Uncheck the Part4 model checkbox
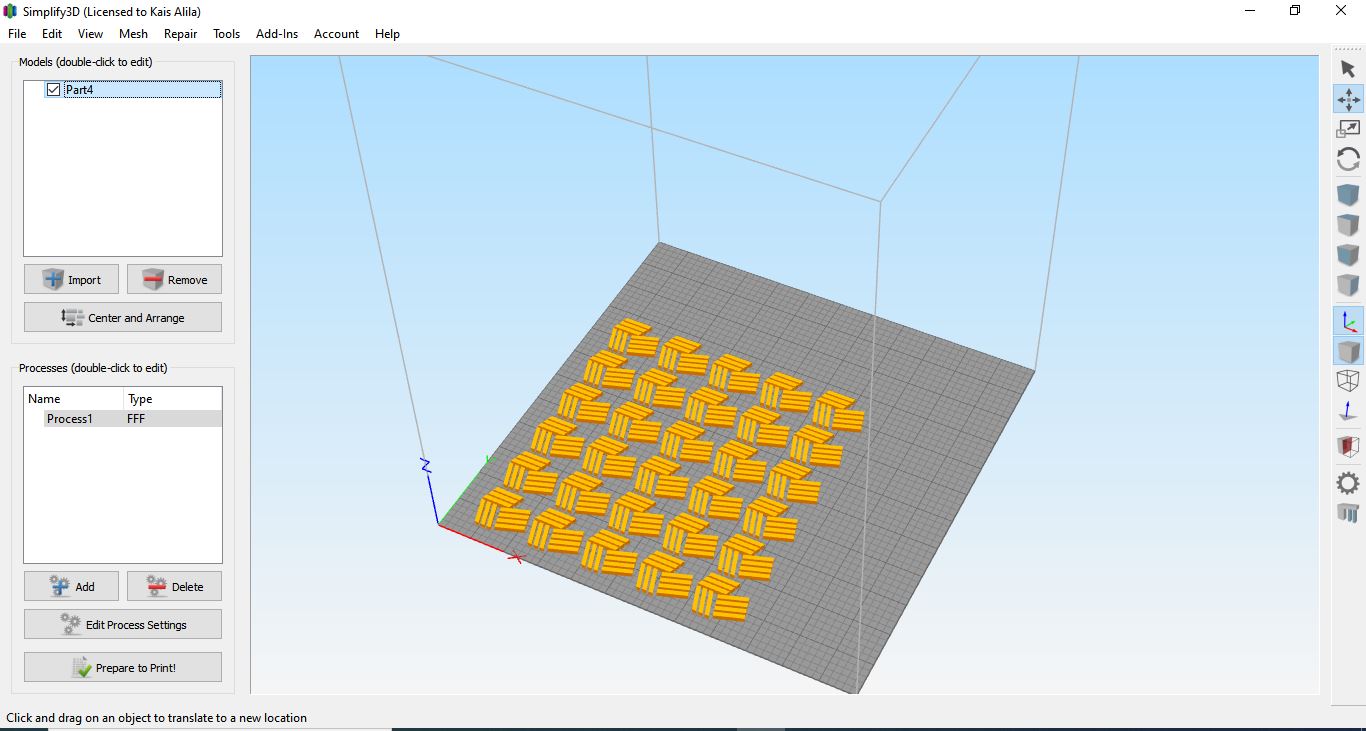Image resolution: width=1366 pixels, height=731 pixels. 53,90
